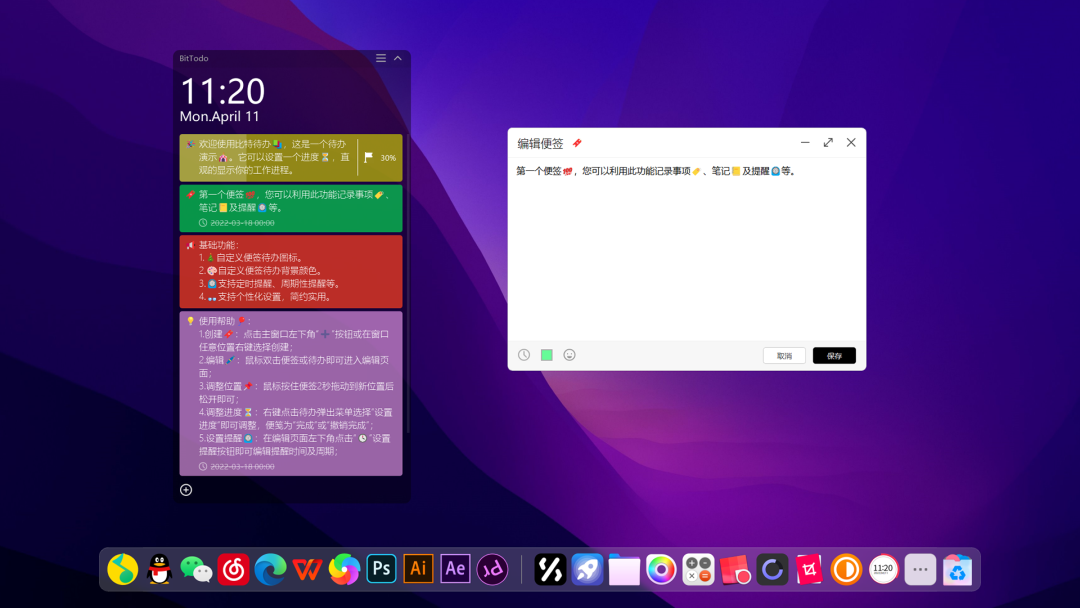Open Adobe Illustrator from the dock
The height and width of the screenshot is (608, 1080).
418,568
